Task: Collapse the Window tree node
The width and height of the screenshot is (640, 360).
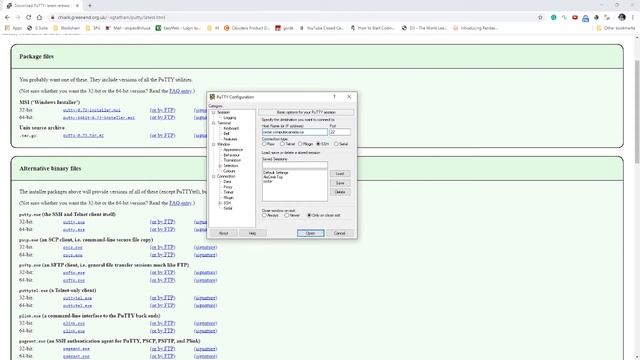Action: pos(213,144)
